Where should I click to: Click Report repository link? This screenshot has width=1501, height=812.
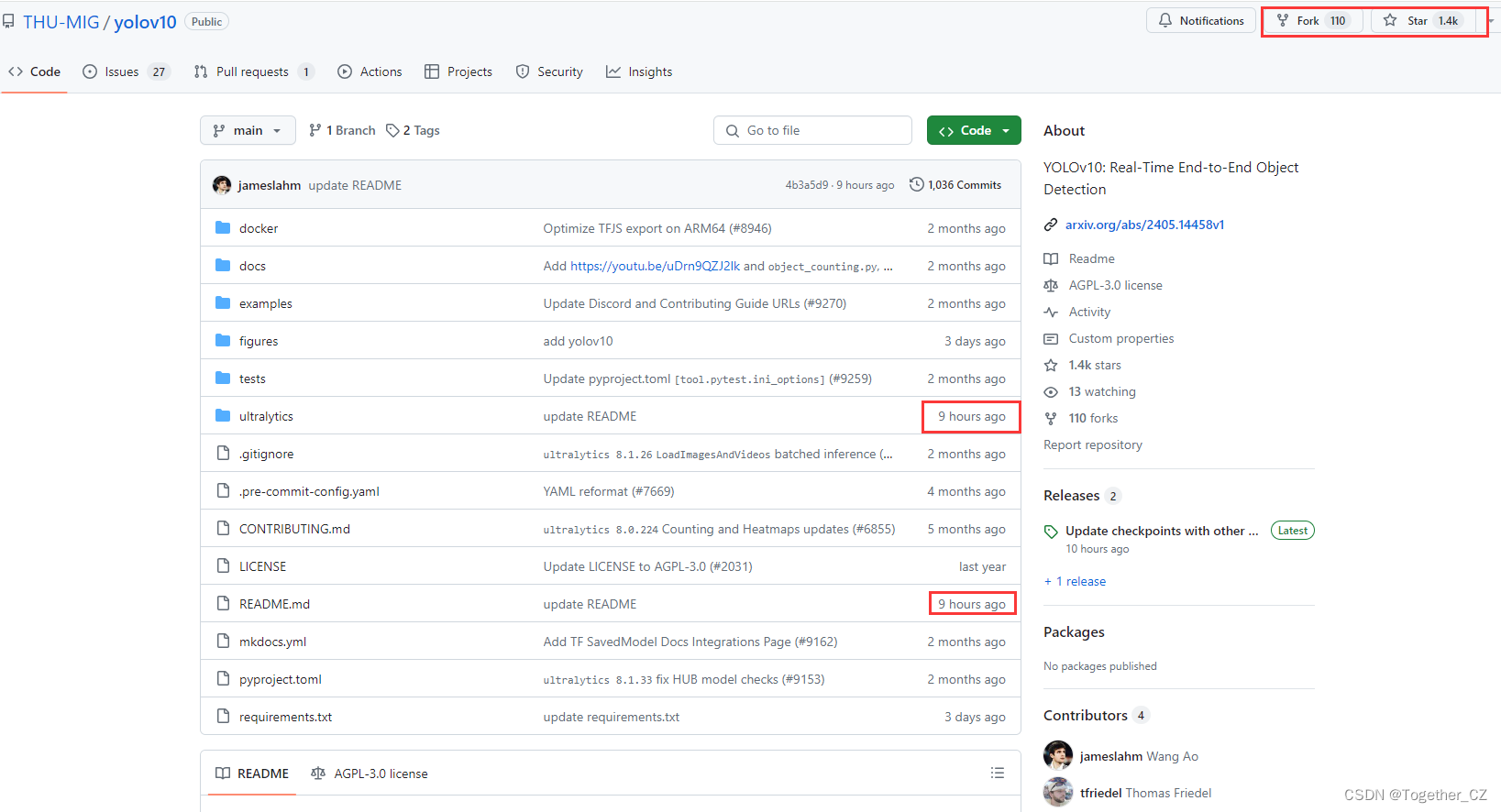tap(1093, 444)
